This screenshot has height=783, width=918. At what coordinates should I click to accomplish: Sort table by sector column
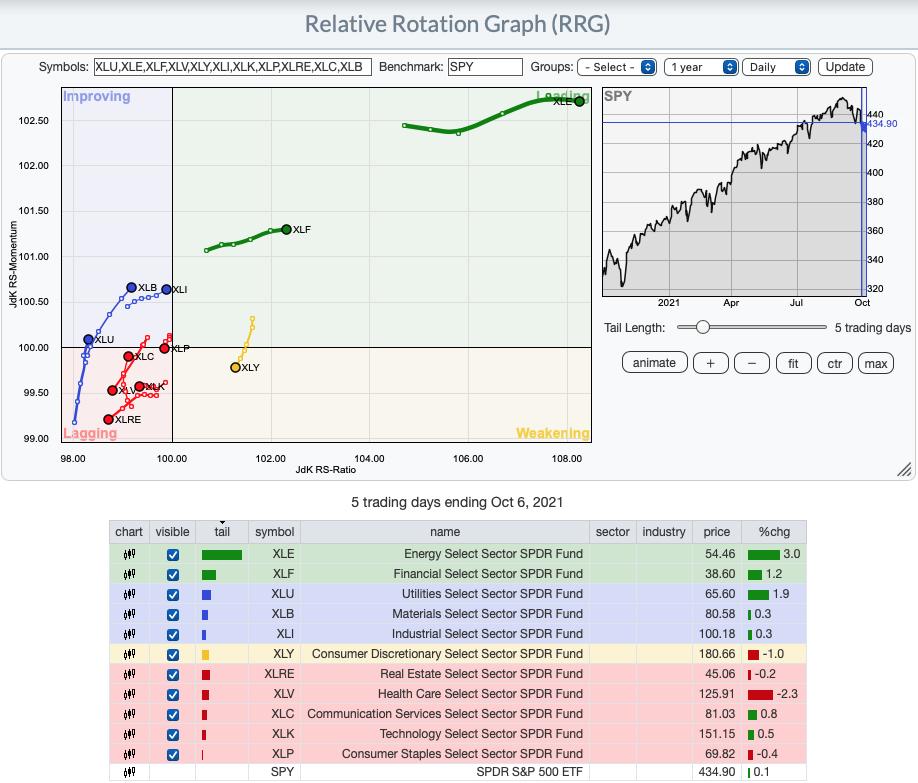click(612, 532)
